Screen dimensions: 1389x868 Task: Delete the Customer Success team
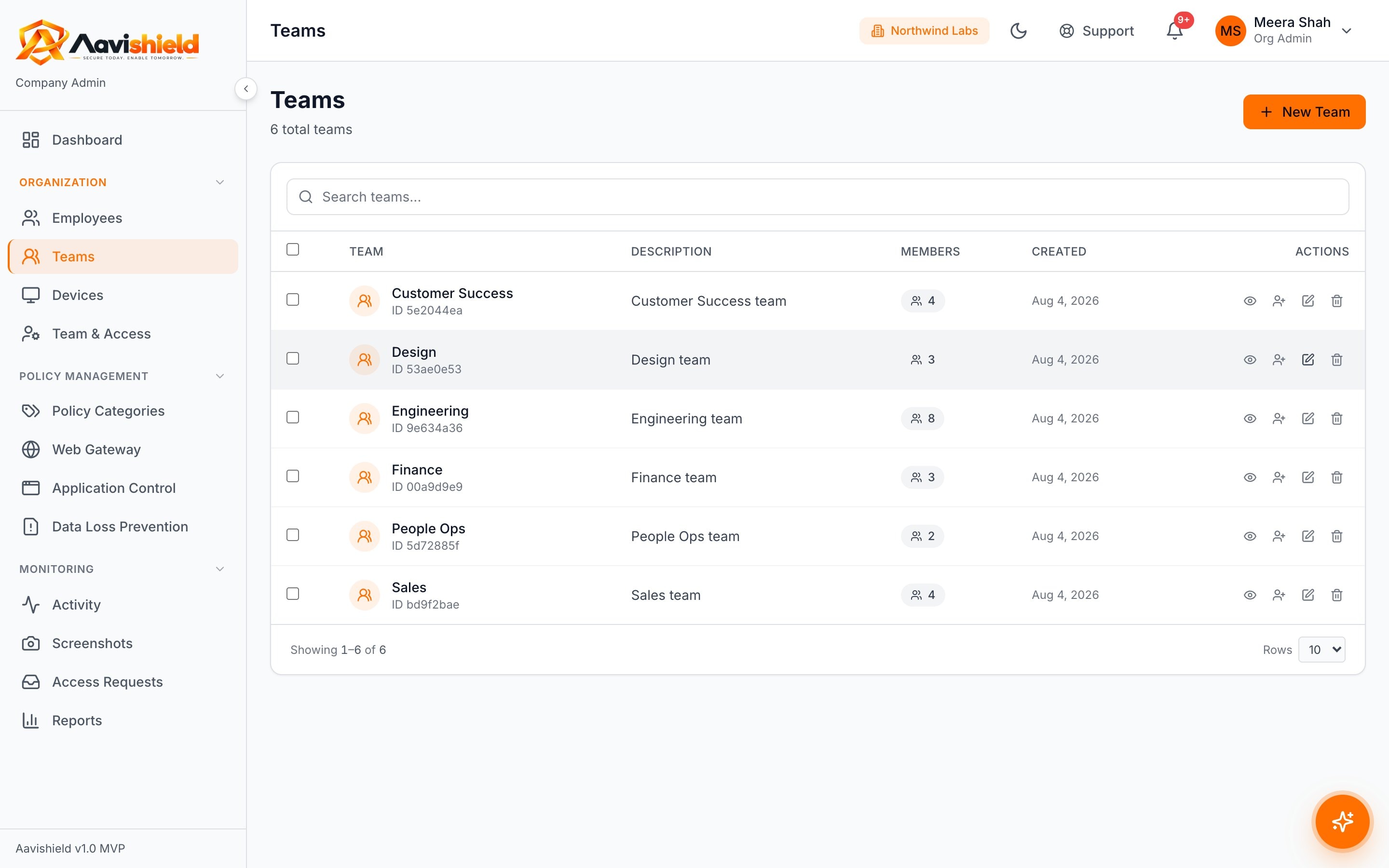1336,301
